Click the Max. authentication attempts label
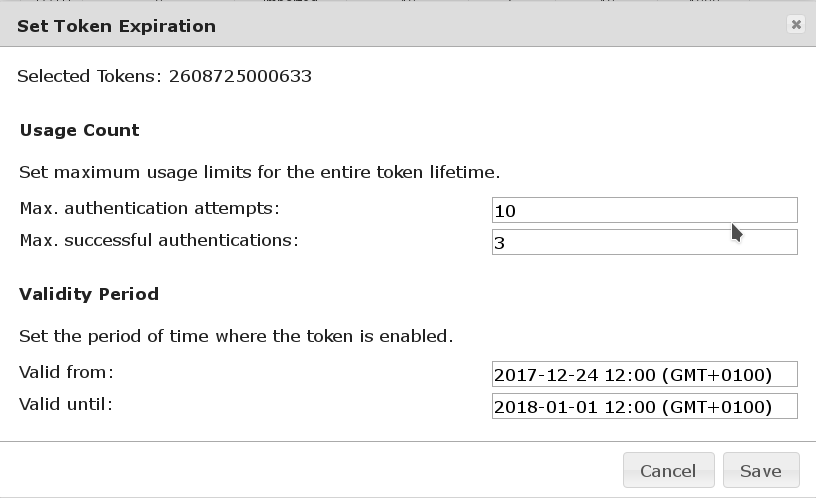The image size is (816, 498). click(x=149, y=208)
